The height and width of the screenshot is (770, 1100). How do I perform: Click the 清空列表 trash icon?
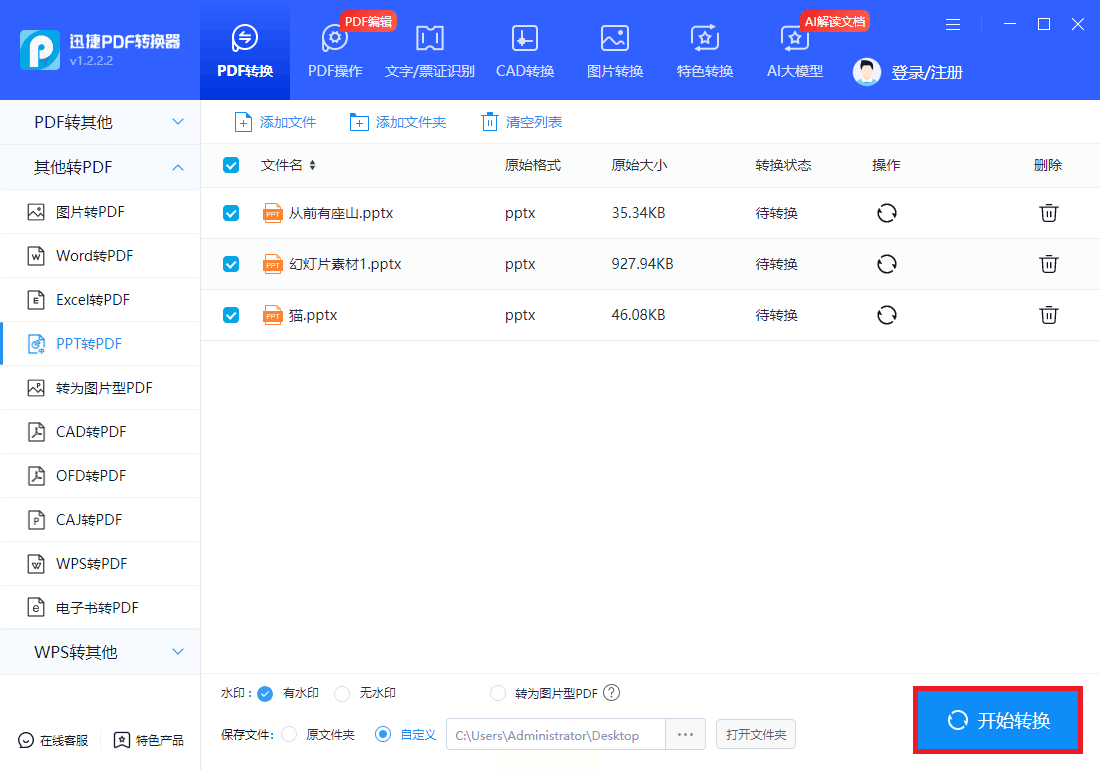[x=489, y=122]
